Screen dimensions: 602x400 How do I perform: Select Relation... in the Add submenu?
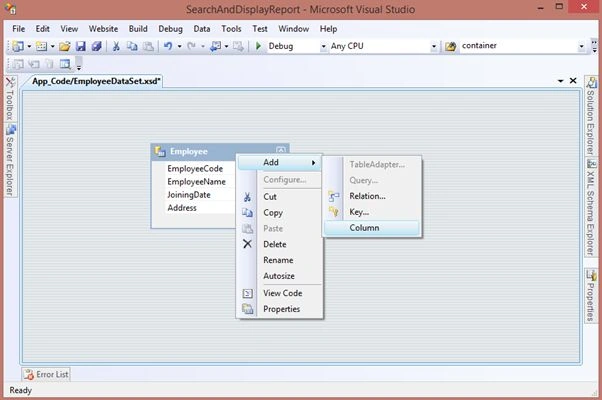[372, 196]
